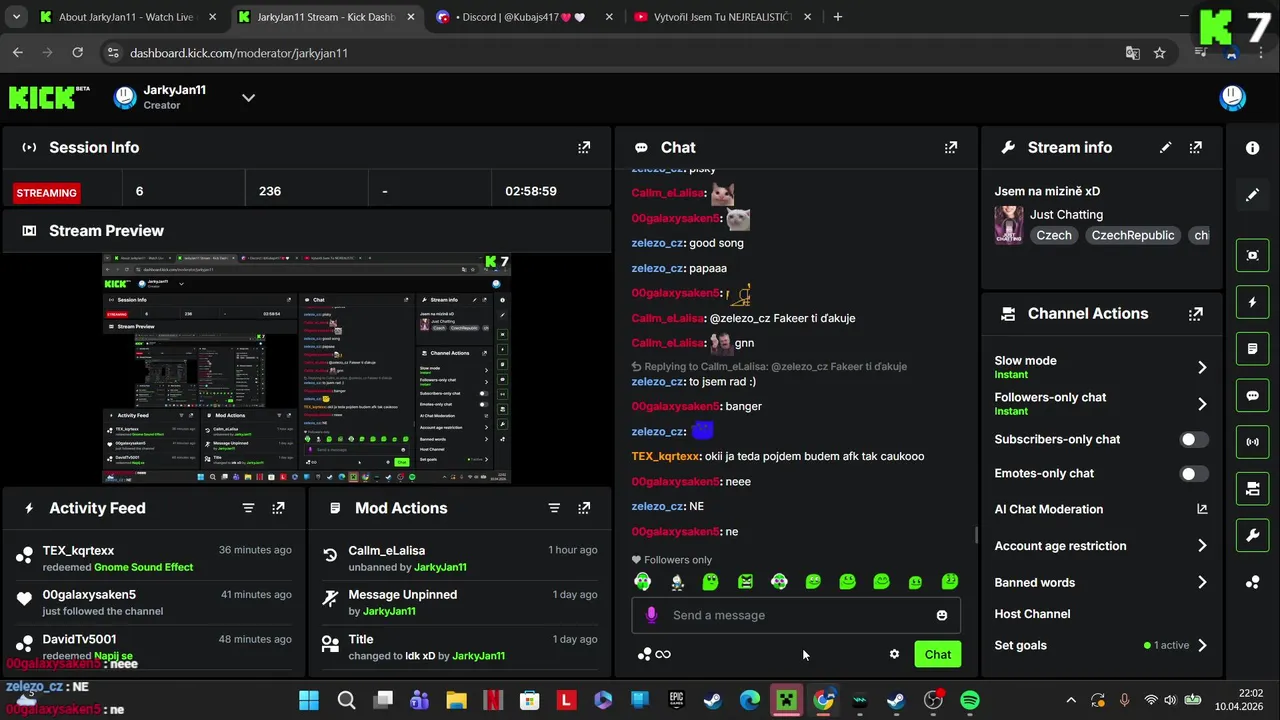Edit stream info with the pencil icon

[x=1165, y=147]
